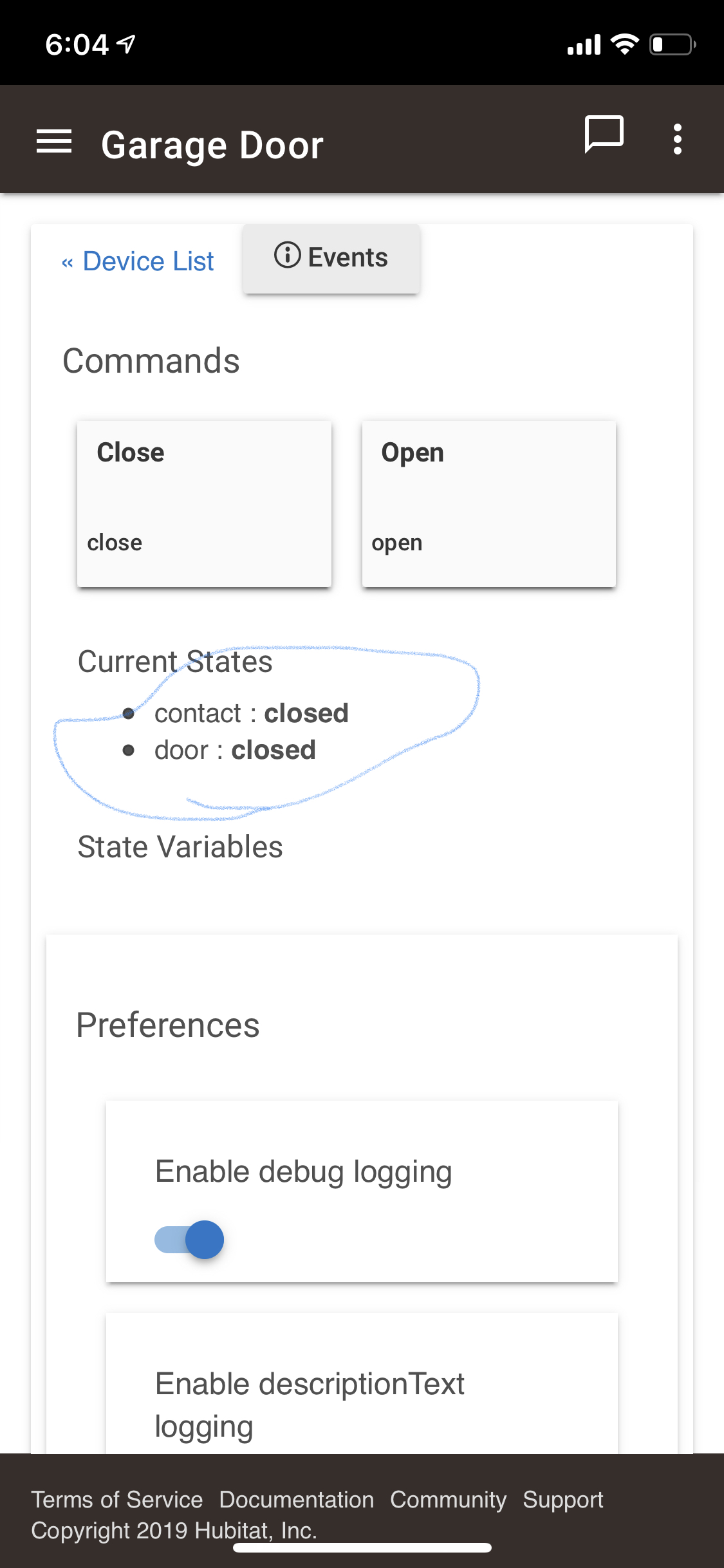Visit the Community footer link
Screen dimensions: 724x1568
pos(449,1500)
